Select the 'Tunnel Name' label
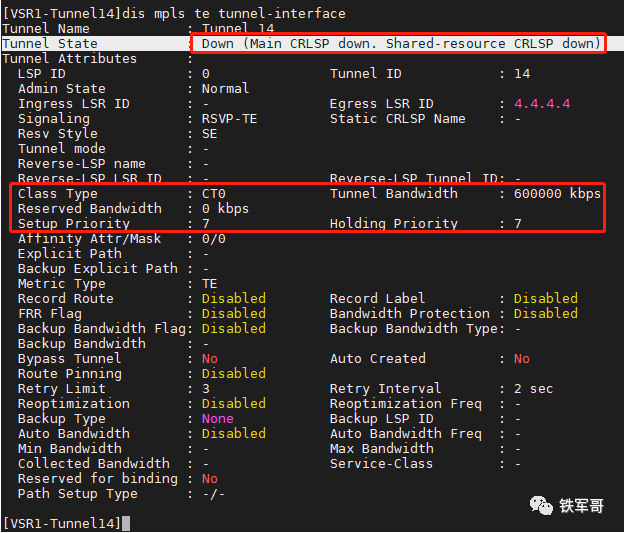Viewport: 624px width, 533px height. 46,29
